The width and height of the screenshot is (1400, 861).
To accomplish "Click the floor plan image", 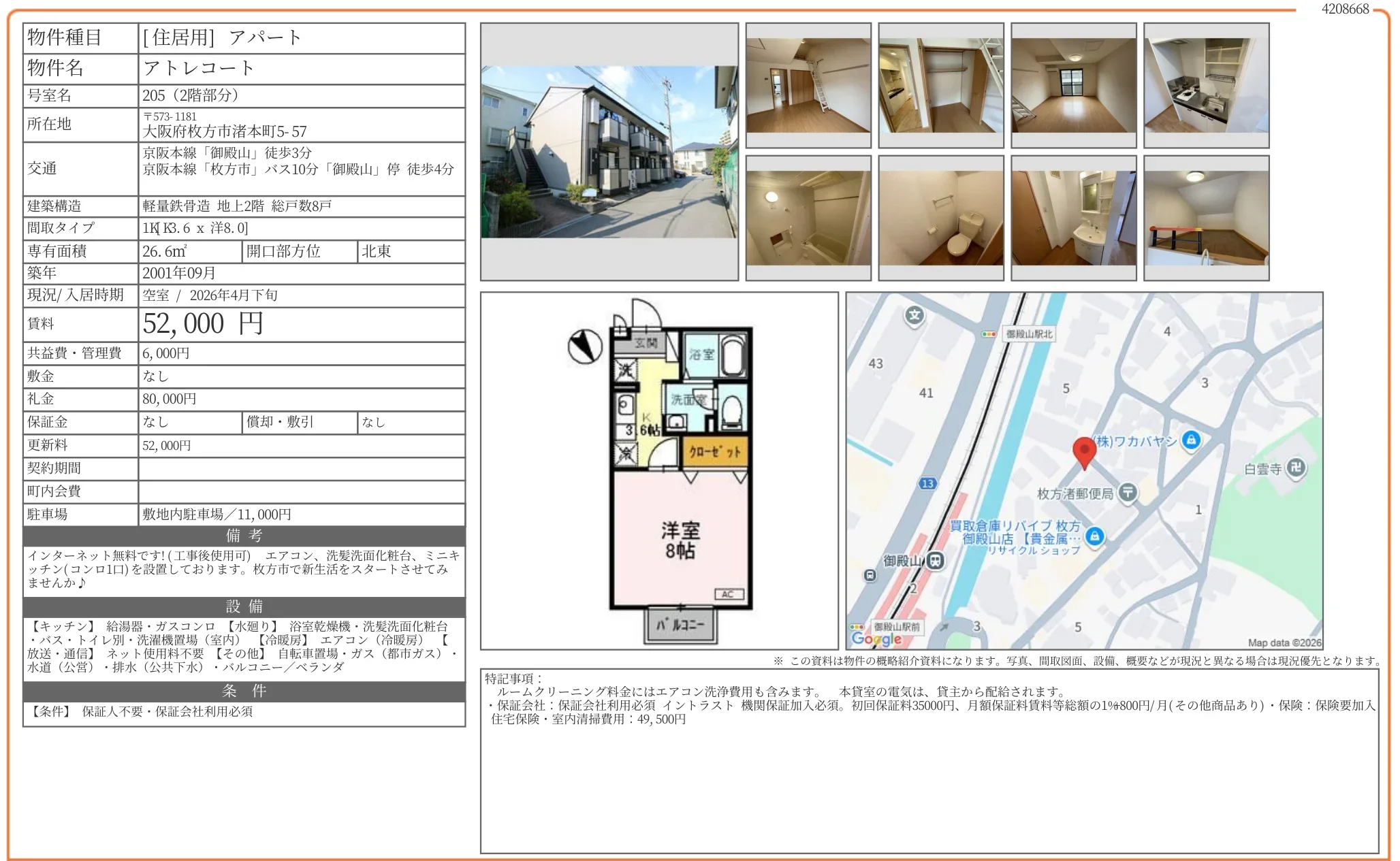I will (x=659, y=471).
